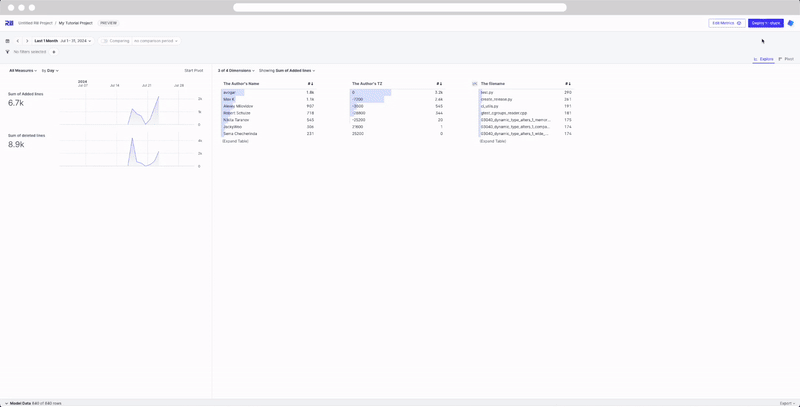Sort Author's Name table by count arrow
Viewport: 800px width, 407px height.
(311, 84)
